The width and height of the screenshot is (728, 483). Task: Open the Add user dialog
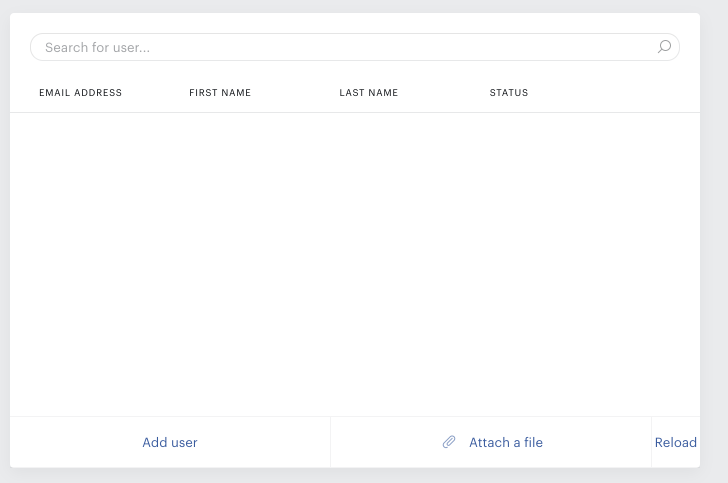click(170, 442)
